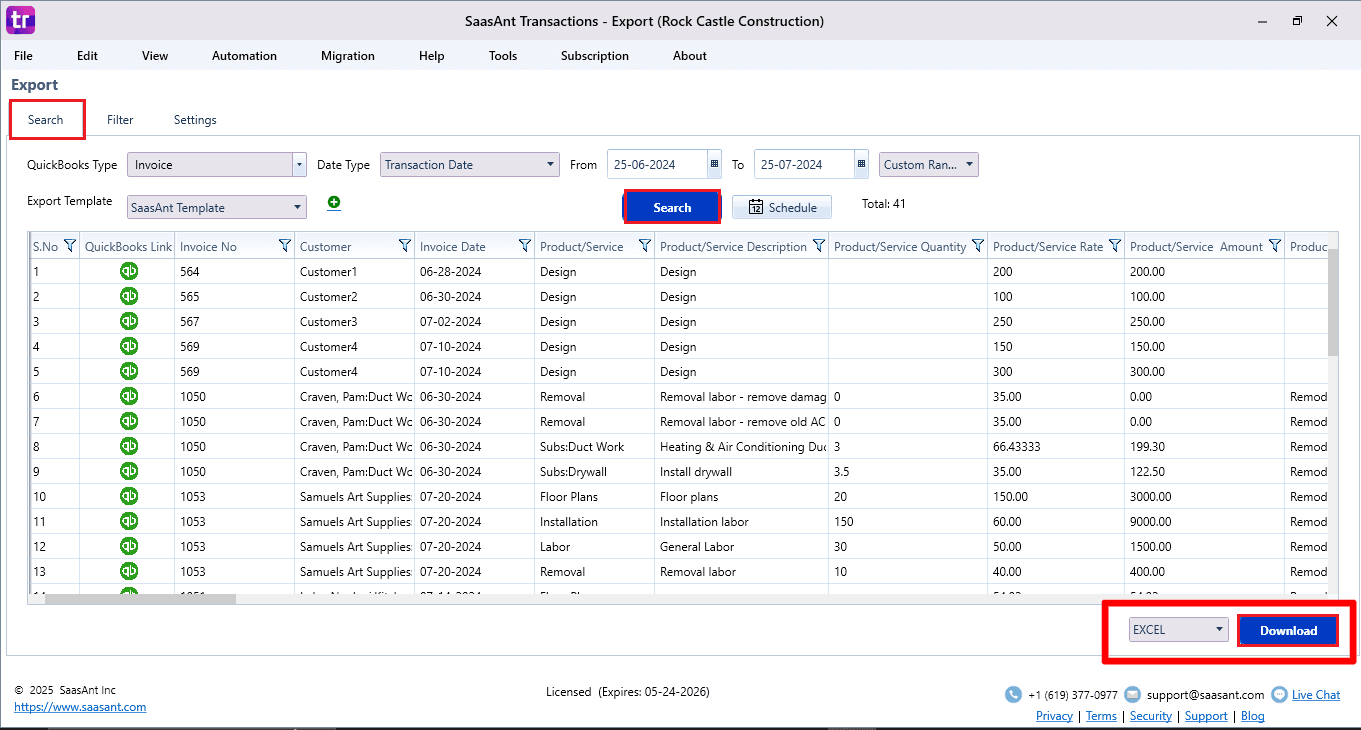Filter the Customer column
The image size is (1361, 730).
pyautogui.click(x=404, y=245)
